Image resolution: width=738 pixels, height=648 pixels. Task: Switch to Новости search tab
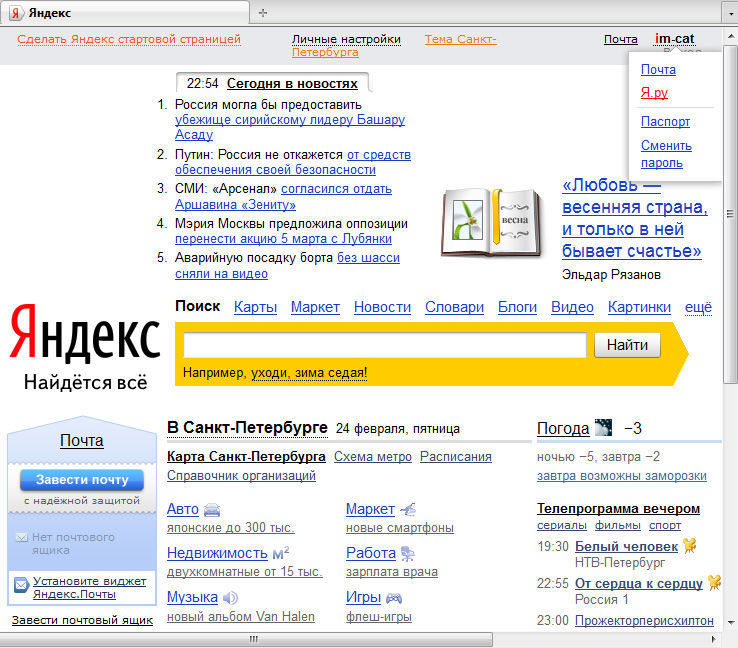(x=382, y=307)
